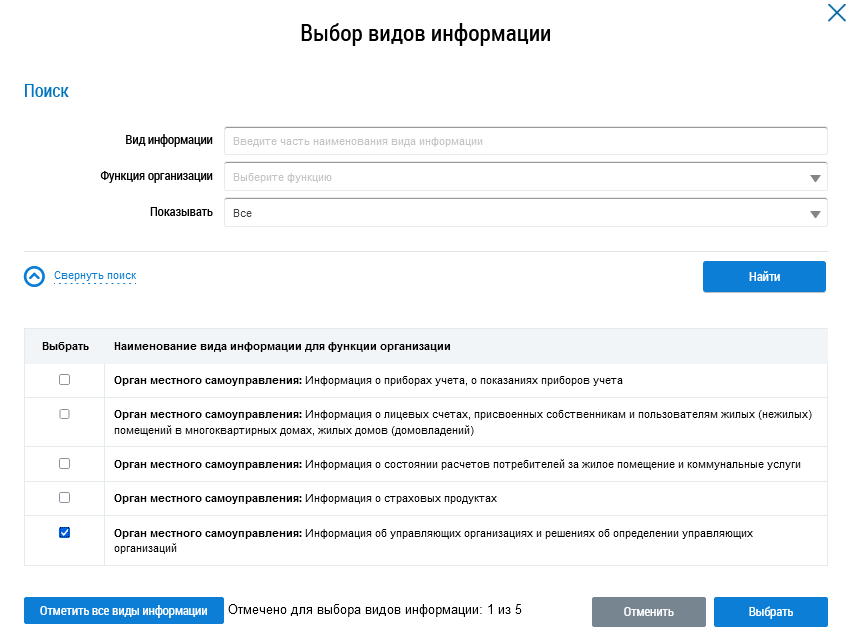Click the Наименование вида информации column header

[x=282, y=346]
